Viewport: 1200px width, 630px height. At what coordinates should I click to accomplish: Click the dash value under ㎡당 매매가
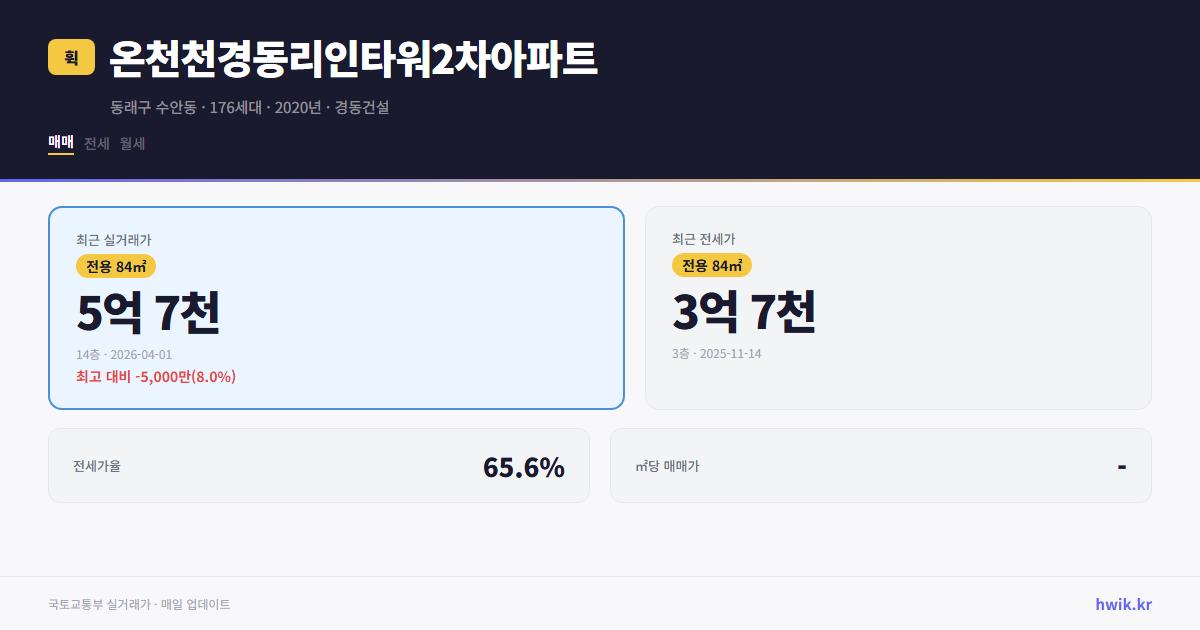pos(1119,465)
